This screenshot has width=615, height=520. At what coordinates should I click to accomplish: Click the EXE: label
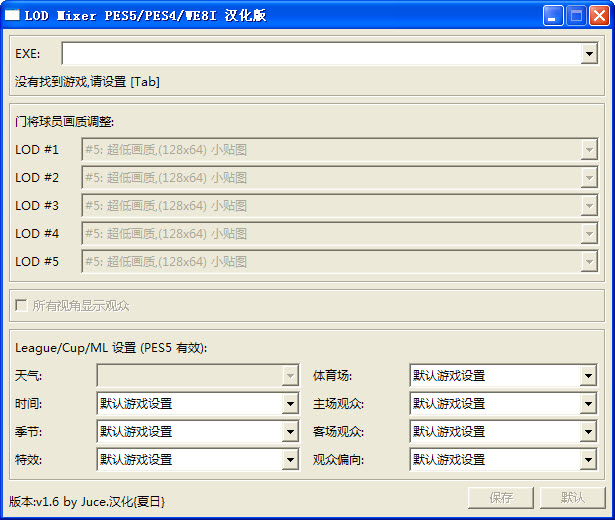click(x=27, y=53)
